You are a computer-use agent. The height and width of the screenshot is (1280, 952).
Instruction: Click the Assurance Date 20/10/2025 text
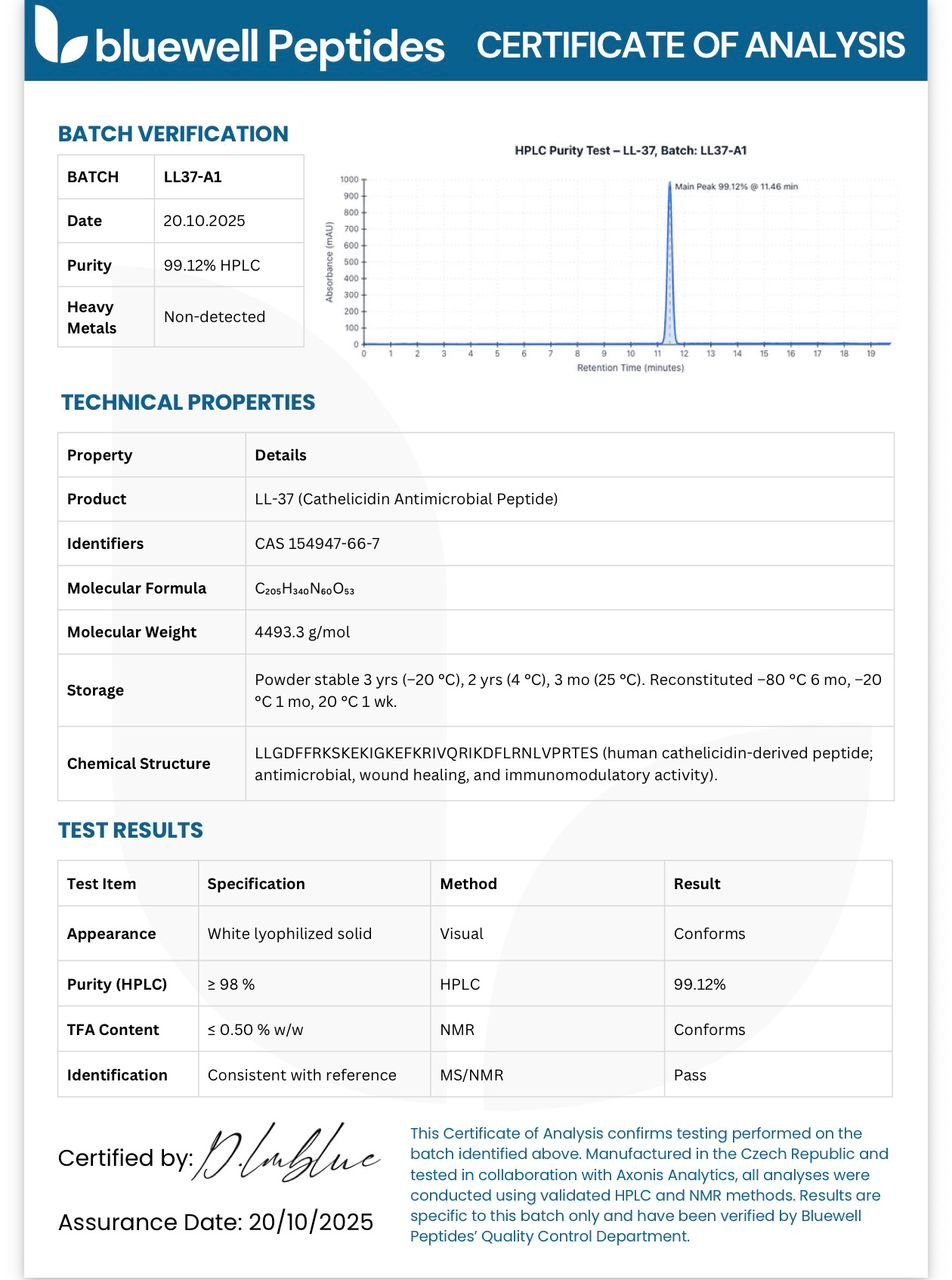pos(216,1222)
